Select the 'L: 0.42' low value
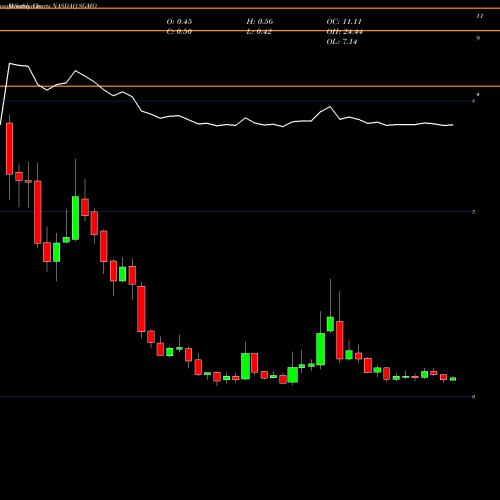The image size is (500, 500). 259,32
